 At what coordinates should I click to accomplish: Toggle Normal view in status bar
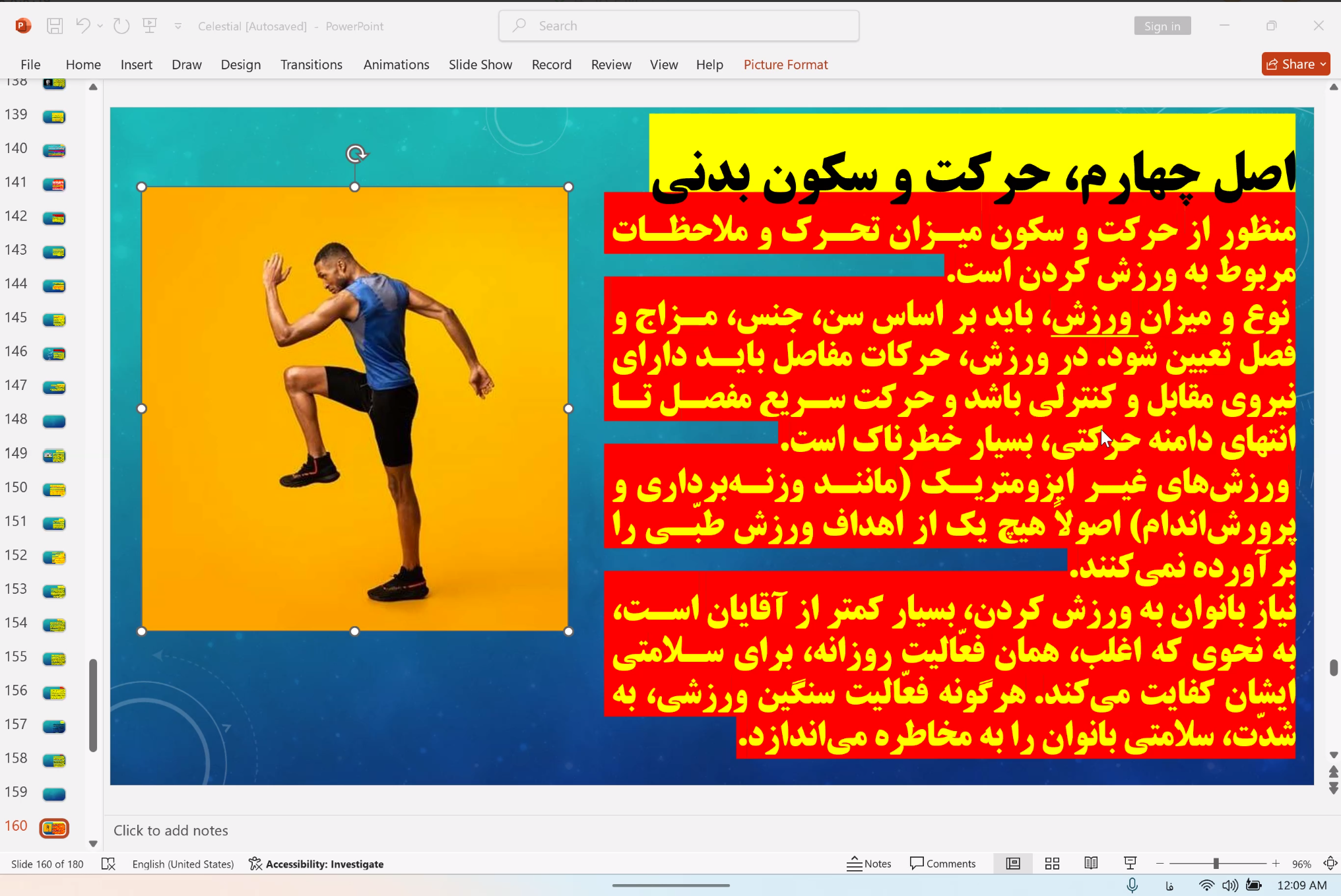click(1013, 864)
